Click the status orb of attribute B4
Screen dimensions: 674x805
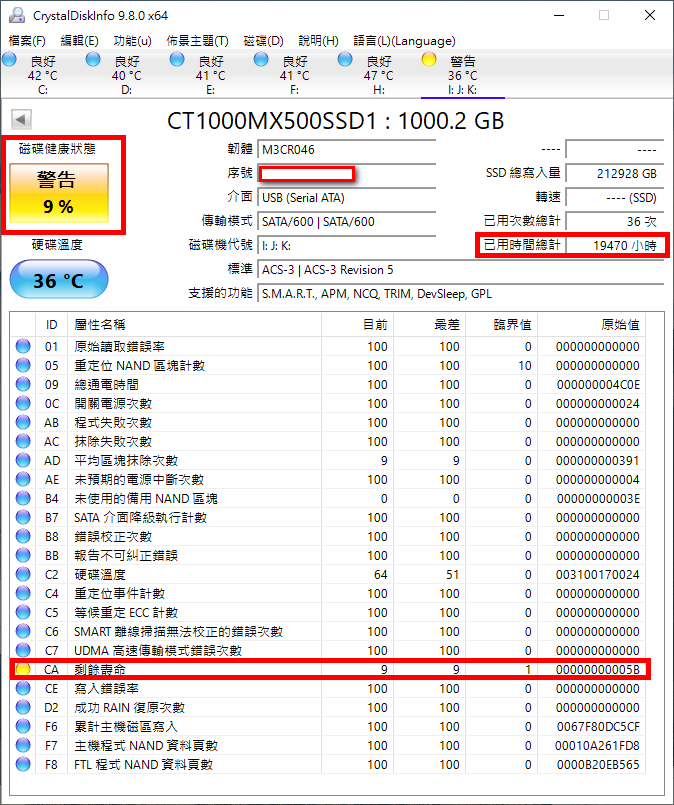pyautogui.click(x=23, y=498)
